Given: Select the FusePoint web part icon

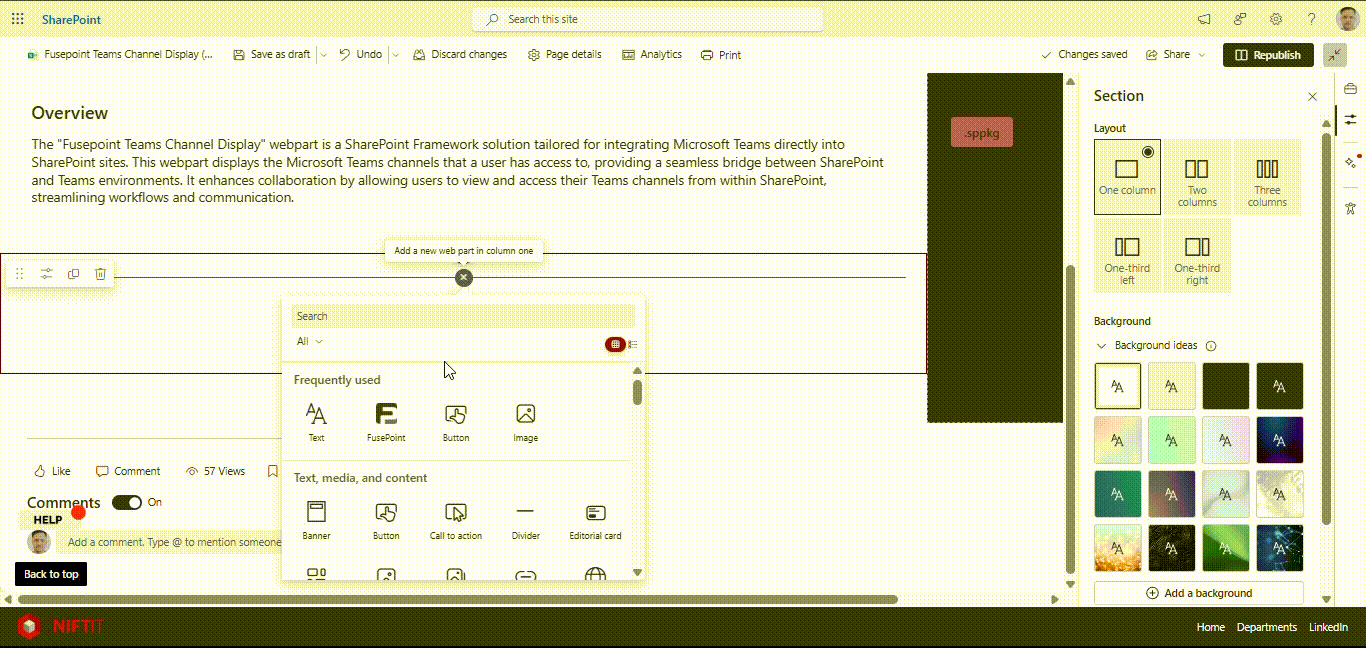Looking at the screenshot, I should [386, 420].
